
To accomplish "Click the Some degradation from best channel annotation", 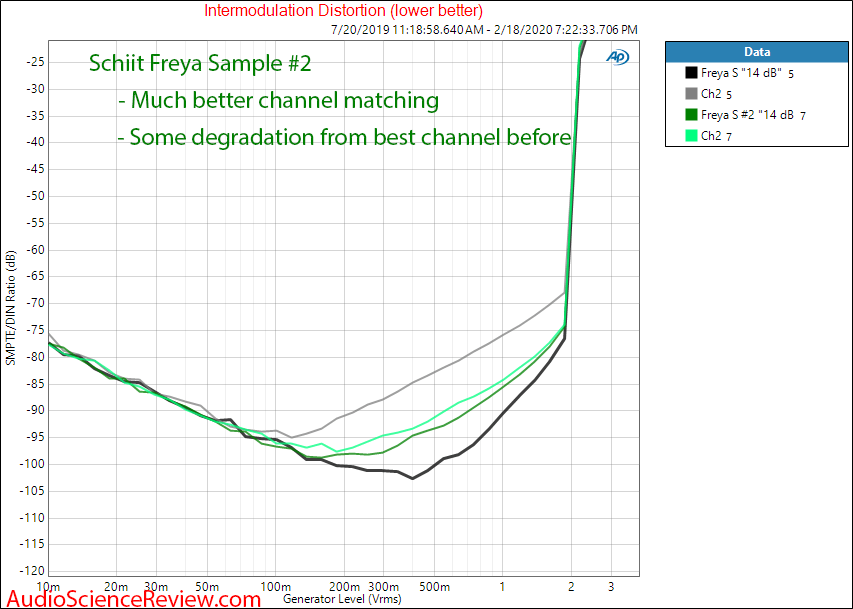I will coord(344,137).
